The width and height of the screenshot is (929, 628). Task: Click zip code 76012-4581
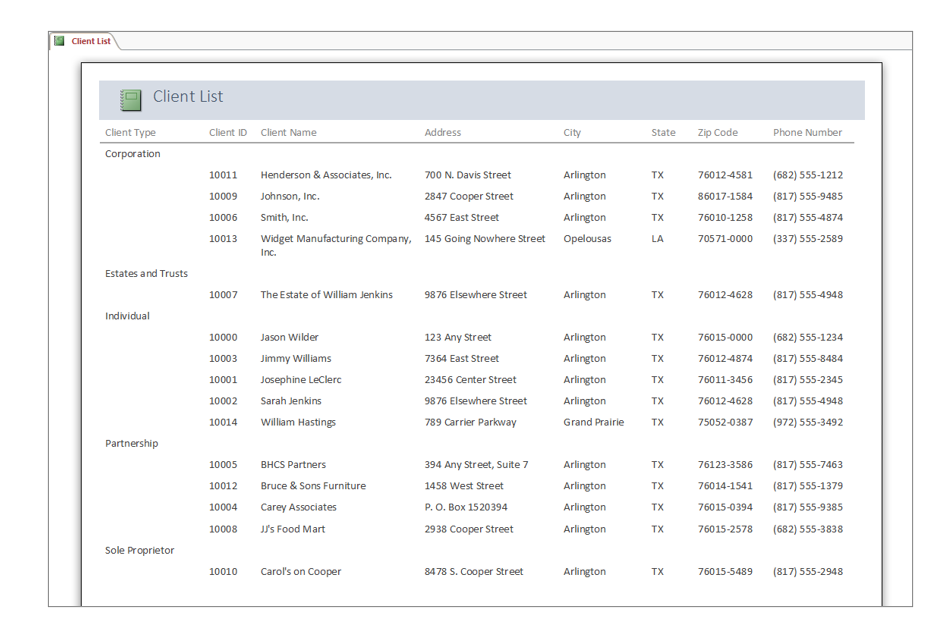(725, 175)
